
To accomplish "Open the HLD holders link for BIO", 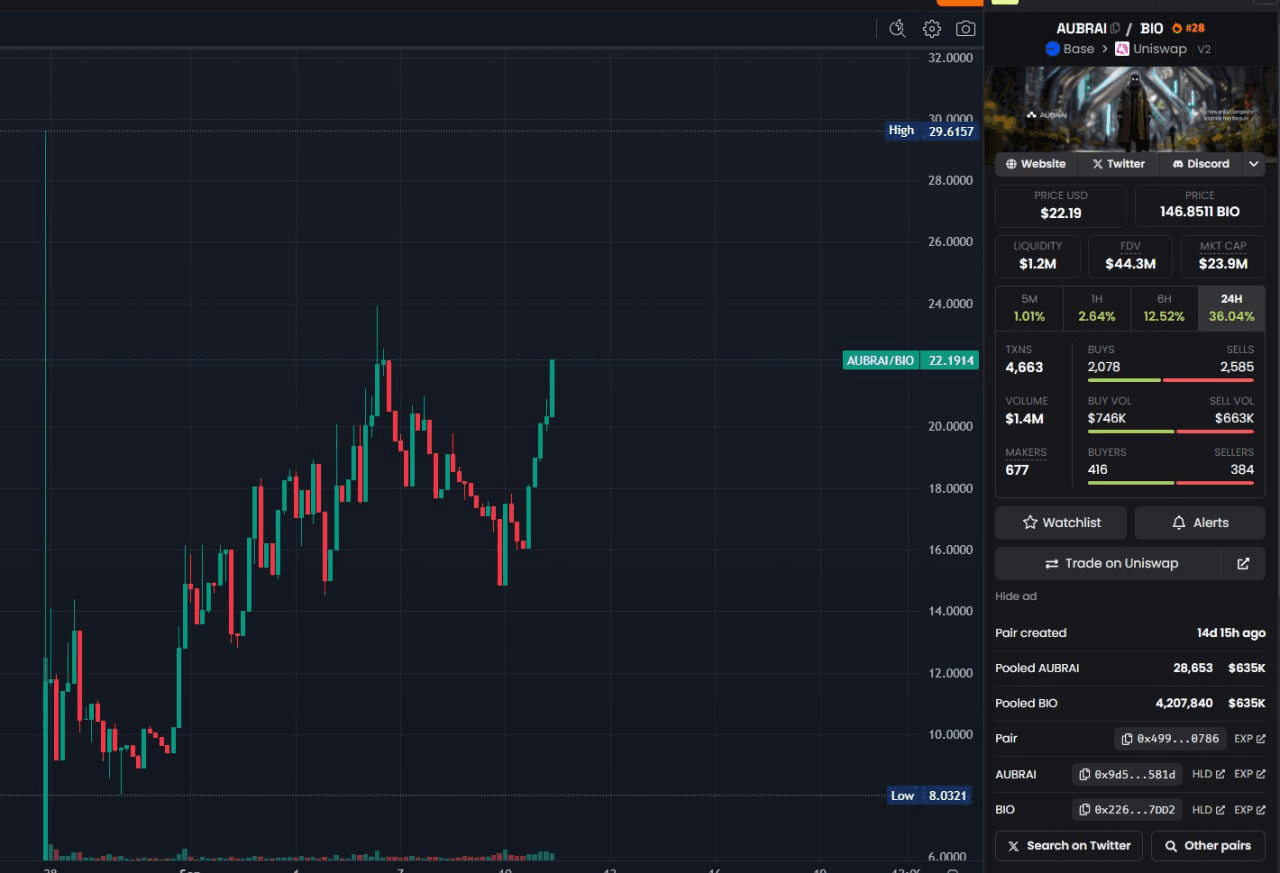I will coord(1207,809).
